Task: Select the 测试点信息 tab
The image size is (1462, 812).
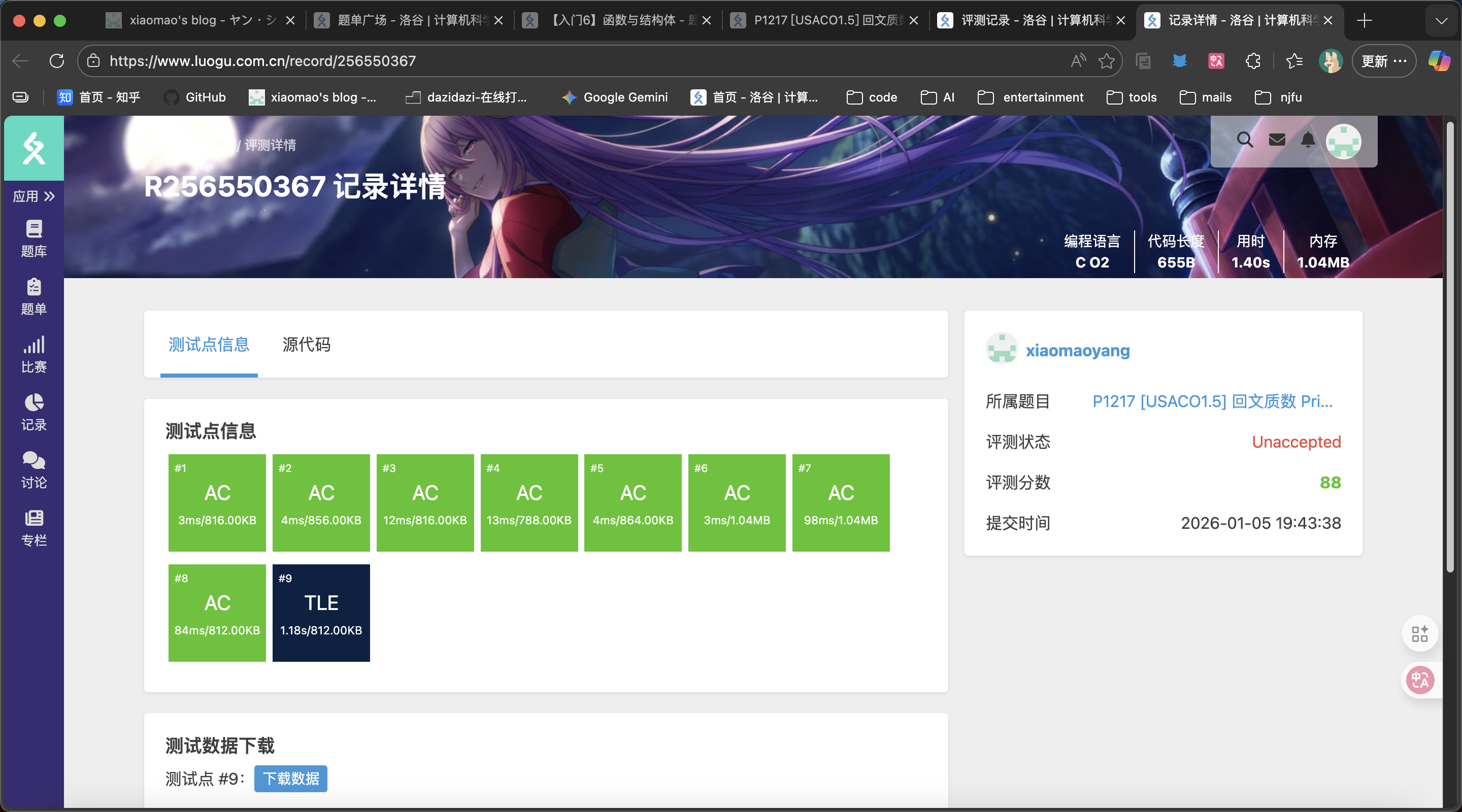Action: click(x=209, y=345)
